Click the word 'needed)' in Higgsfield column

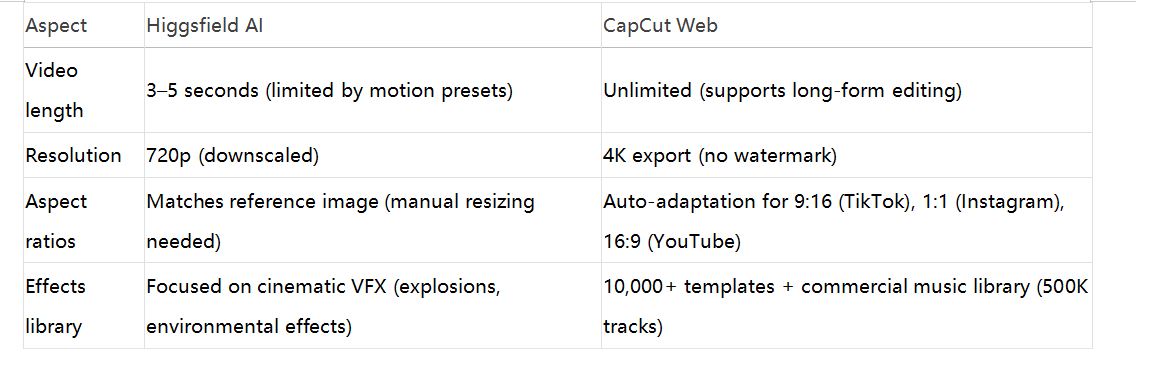181,242
